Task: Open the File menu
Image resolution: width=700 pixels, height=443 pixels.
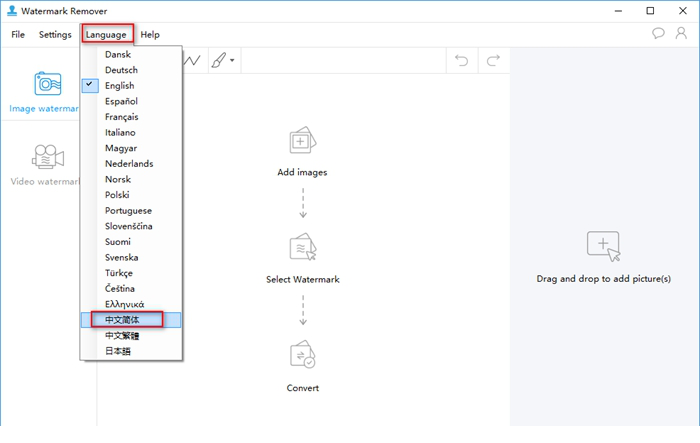Action: (18, 35)
